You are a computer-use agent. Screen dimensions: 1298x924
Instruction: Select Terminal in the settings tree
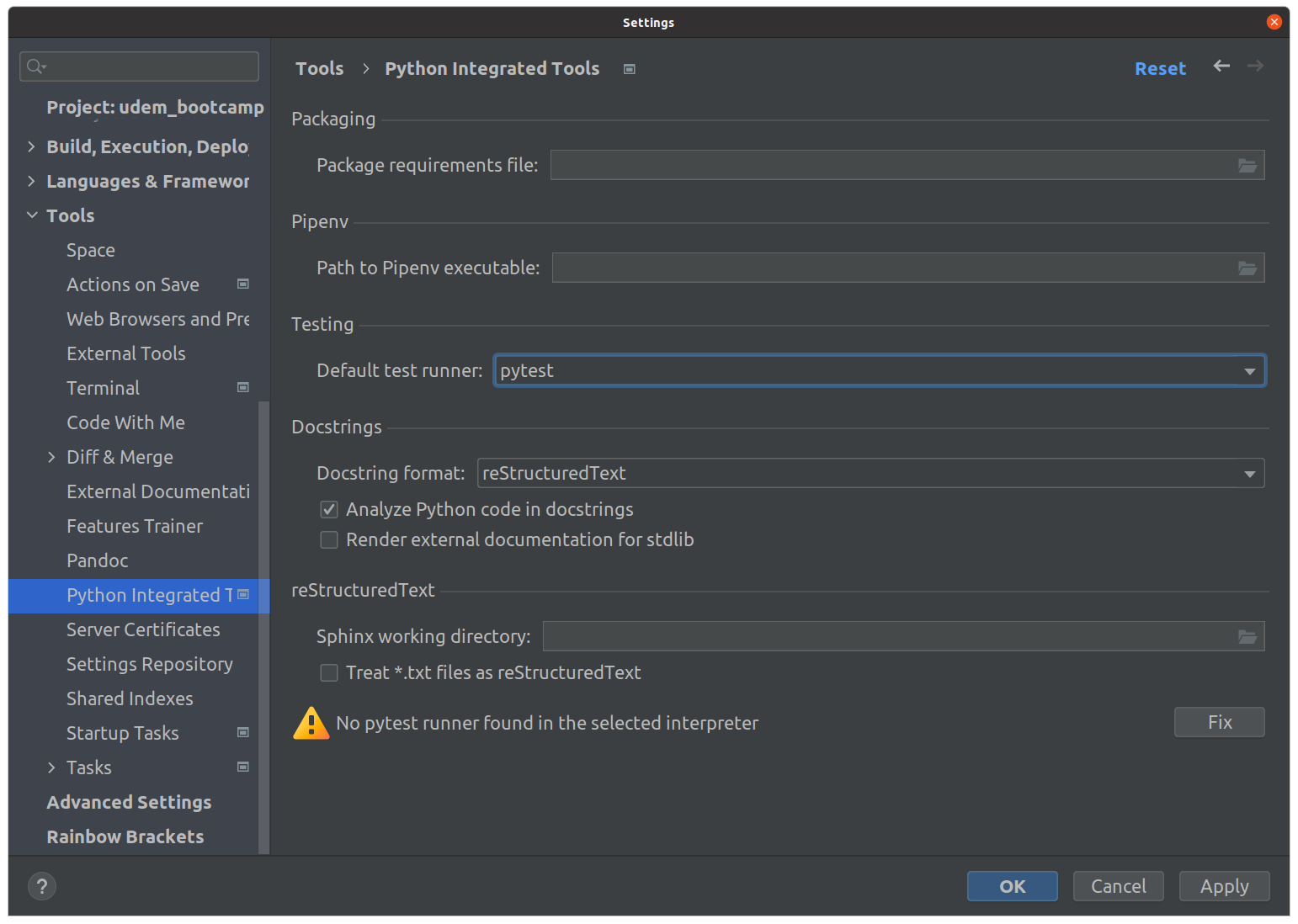pos(103,389)
